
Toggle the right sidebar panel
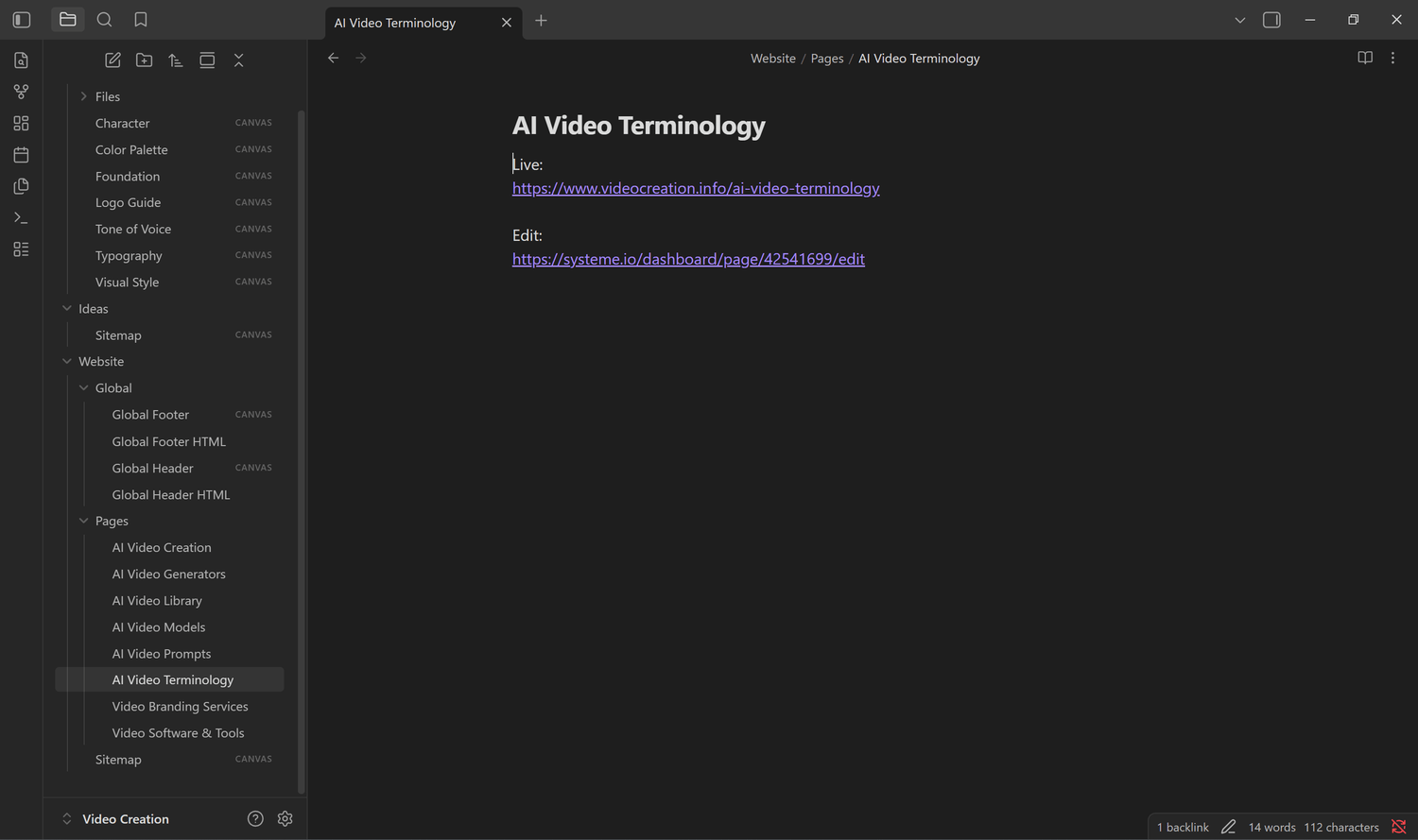tap(1271, 20)
